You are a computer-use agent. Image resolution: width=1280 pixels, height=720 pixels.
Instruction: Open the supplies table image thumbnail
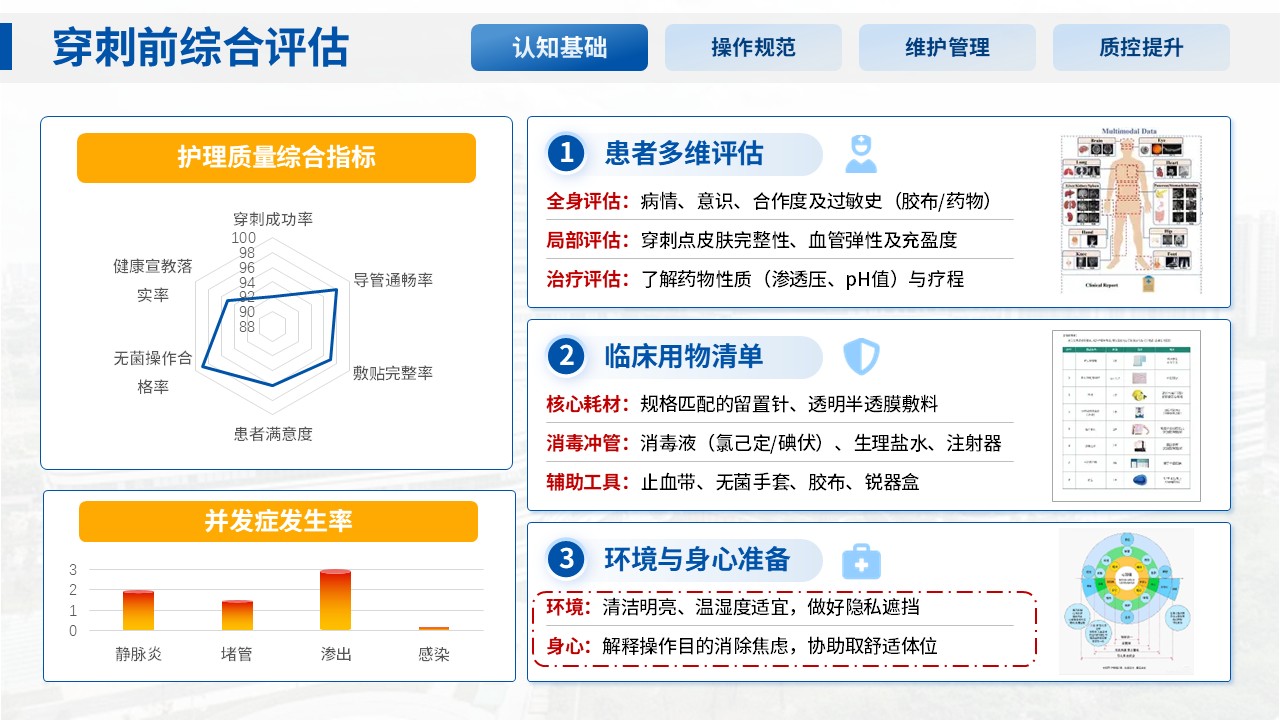[1126, 415]
